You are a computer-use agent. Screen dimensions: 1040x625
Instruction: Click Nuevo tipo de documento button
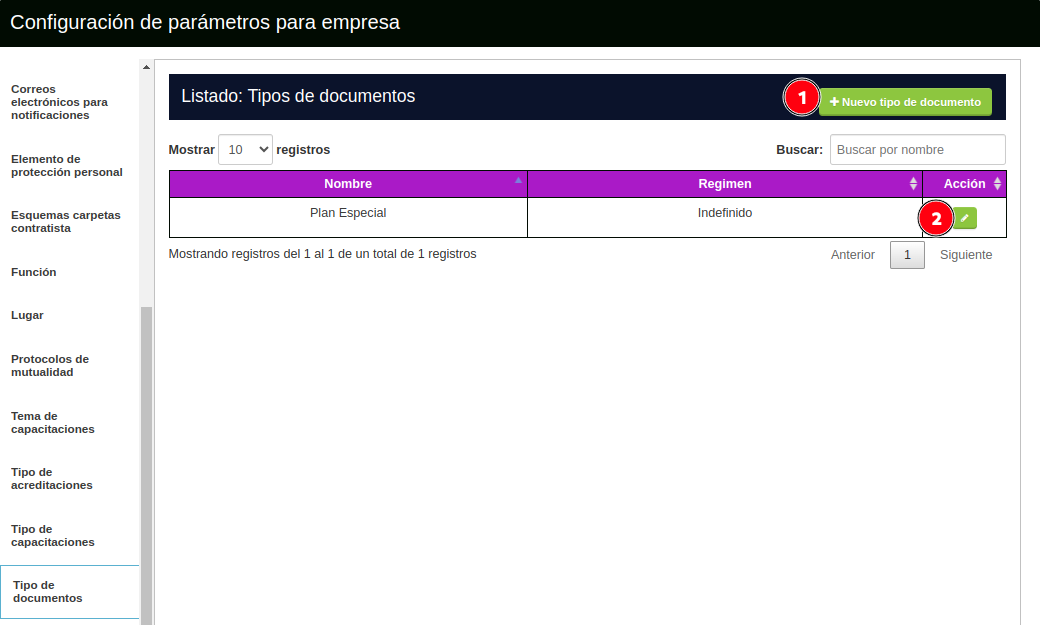(905, 102)
